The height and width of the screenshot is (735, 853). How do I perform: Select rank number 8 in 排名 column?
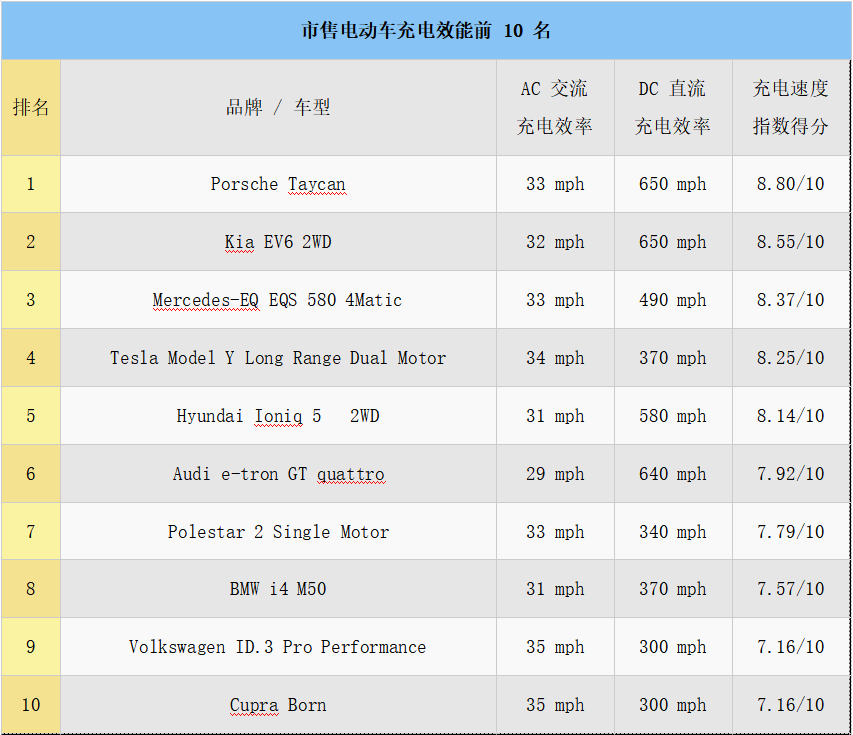[31, 589]
